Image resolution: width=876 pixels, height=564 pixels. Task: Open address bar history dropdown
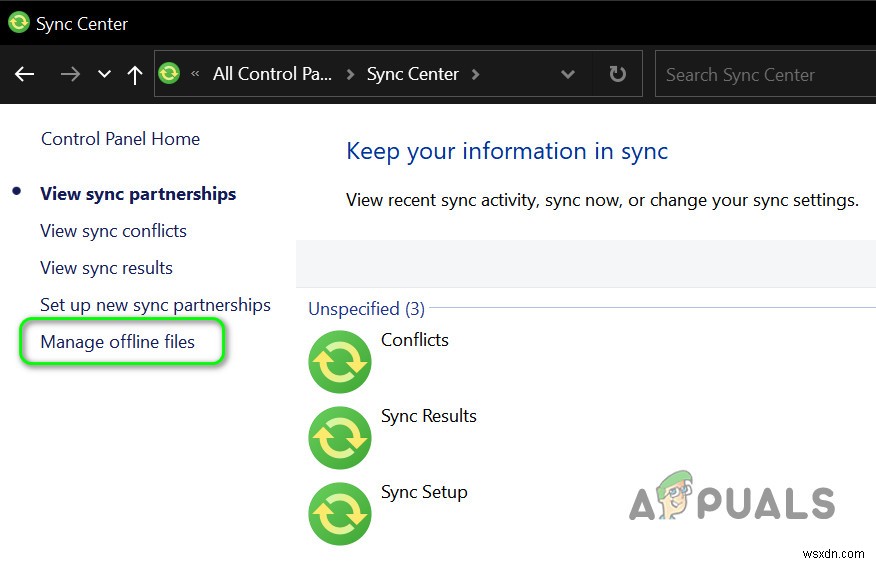pos(568,74)
